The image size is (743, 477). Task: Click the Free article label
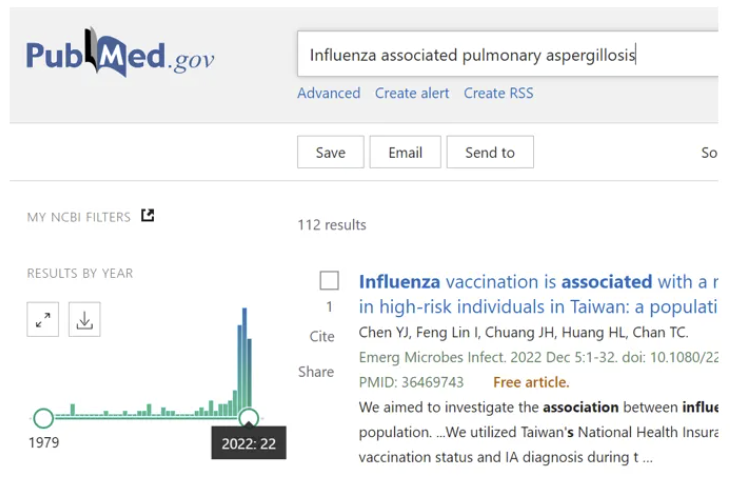pyautogui.click(x=531, y=382)
